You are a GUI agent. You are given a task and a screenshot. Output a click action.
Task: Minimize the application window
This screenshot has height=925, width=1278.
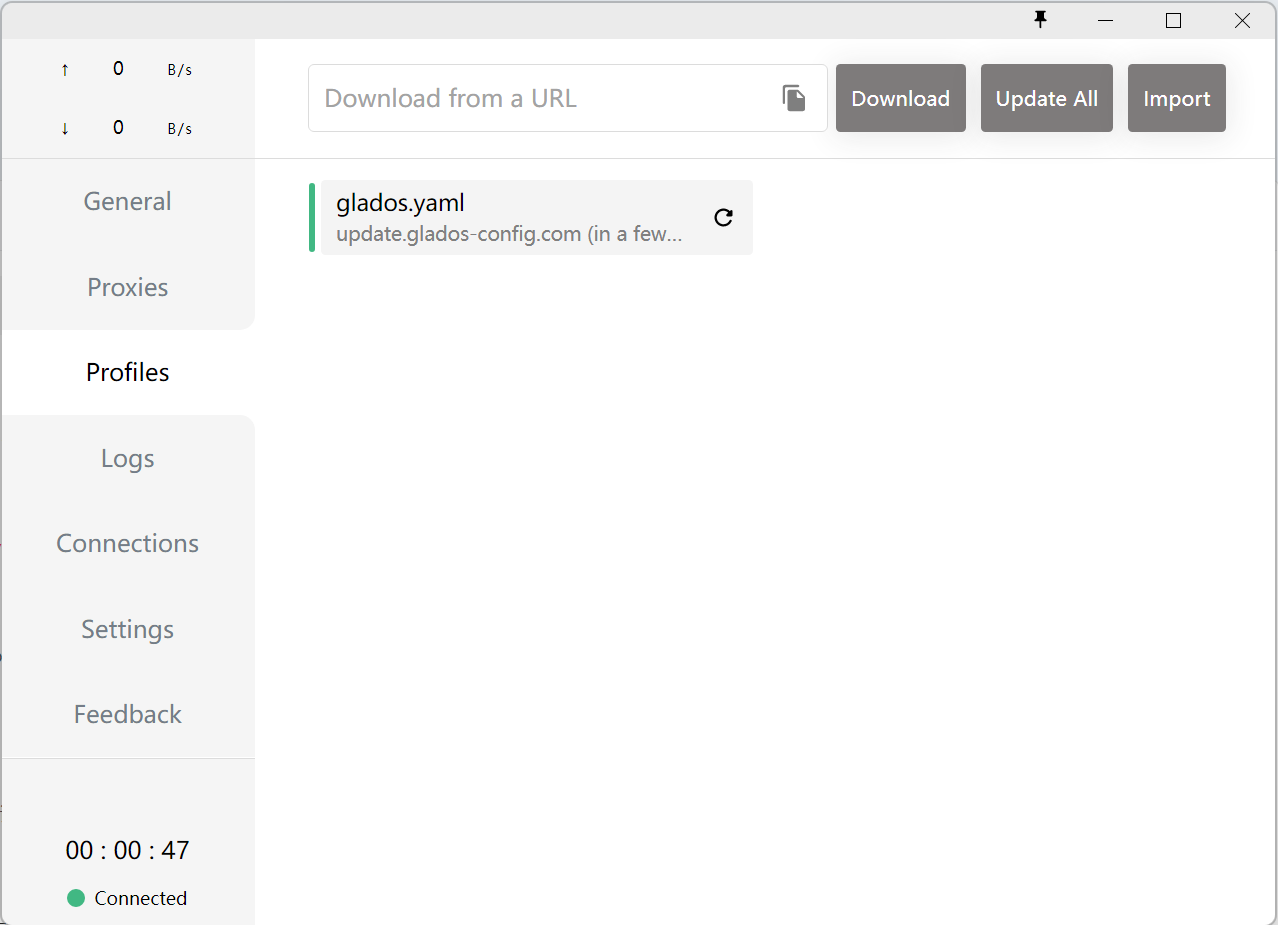1106,20
